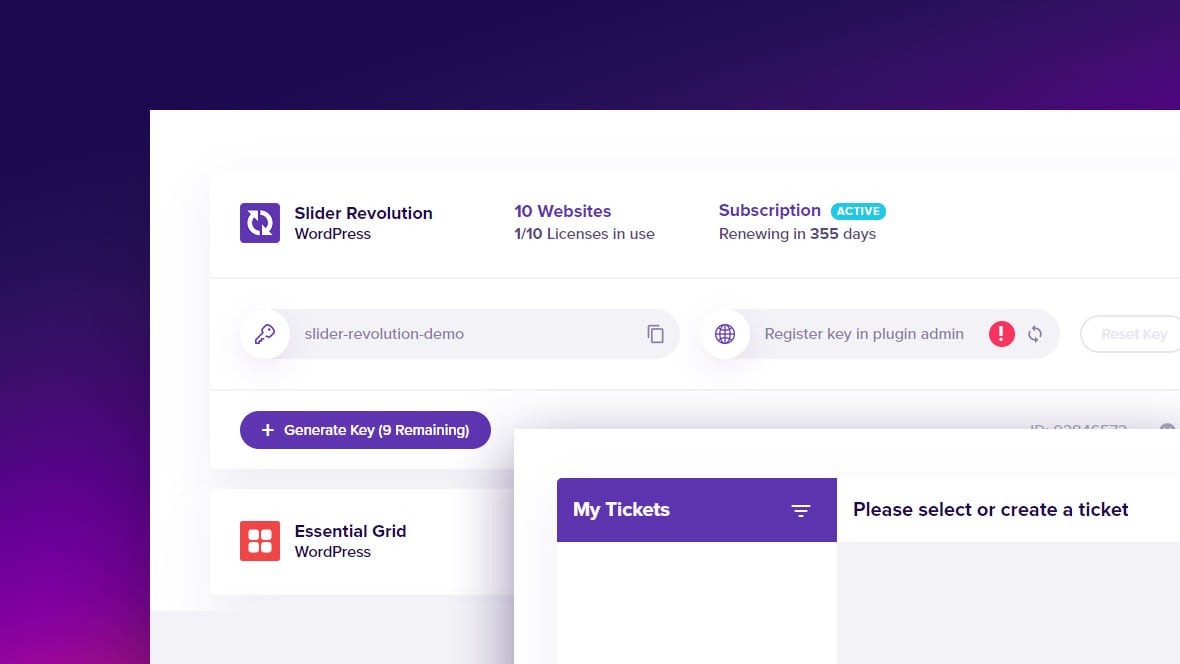Click the Slider Revolution product title
Image resolution: width=1180 pixels, height=664 pixels.
(x=363, y=213)
